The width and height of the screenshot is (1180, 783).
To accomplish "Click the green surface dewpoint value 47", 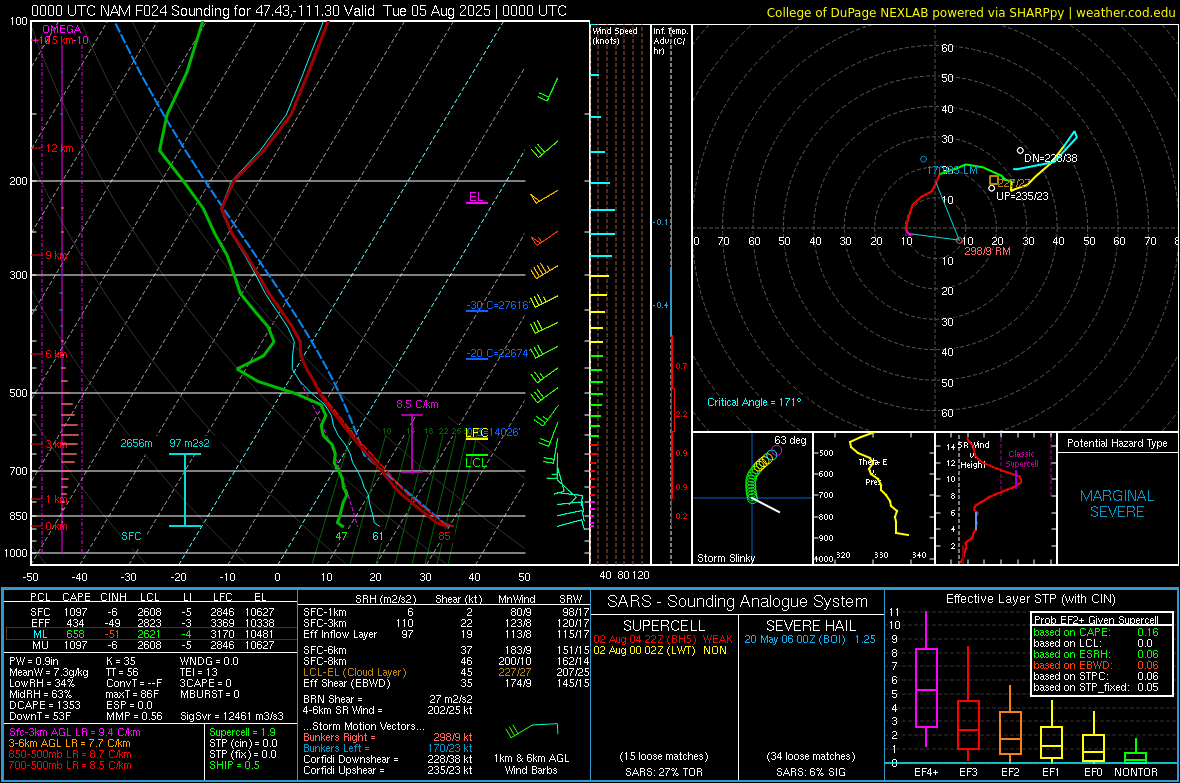I will (342, 536).
